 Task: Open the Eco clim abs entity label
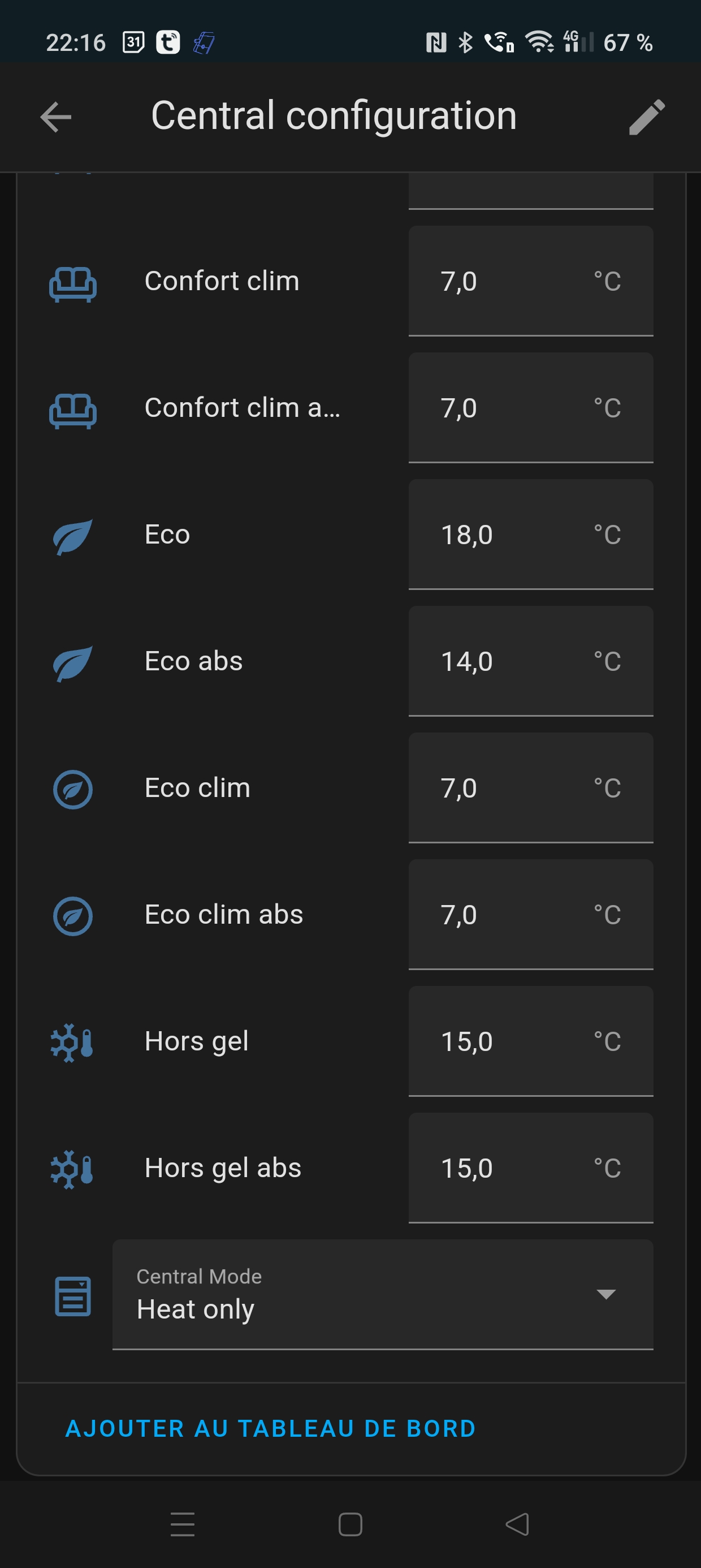pyautogui.click(x=223, y=914)
